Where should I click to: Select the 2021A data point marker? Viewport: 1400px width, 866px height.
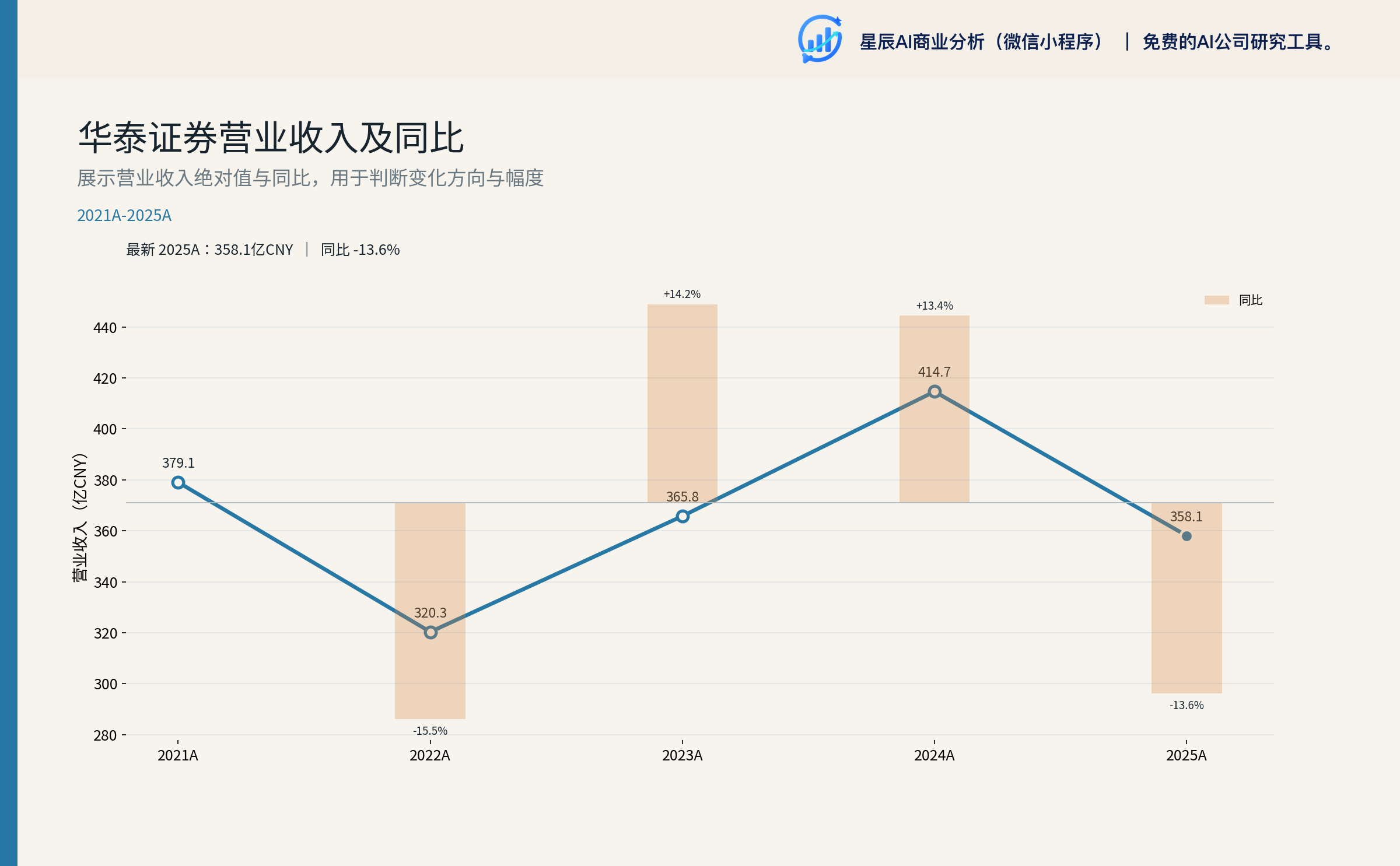click(178, 482)
